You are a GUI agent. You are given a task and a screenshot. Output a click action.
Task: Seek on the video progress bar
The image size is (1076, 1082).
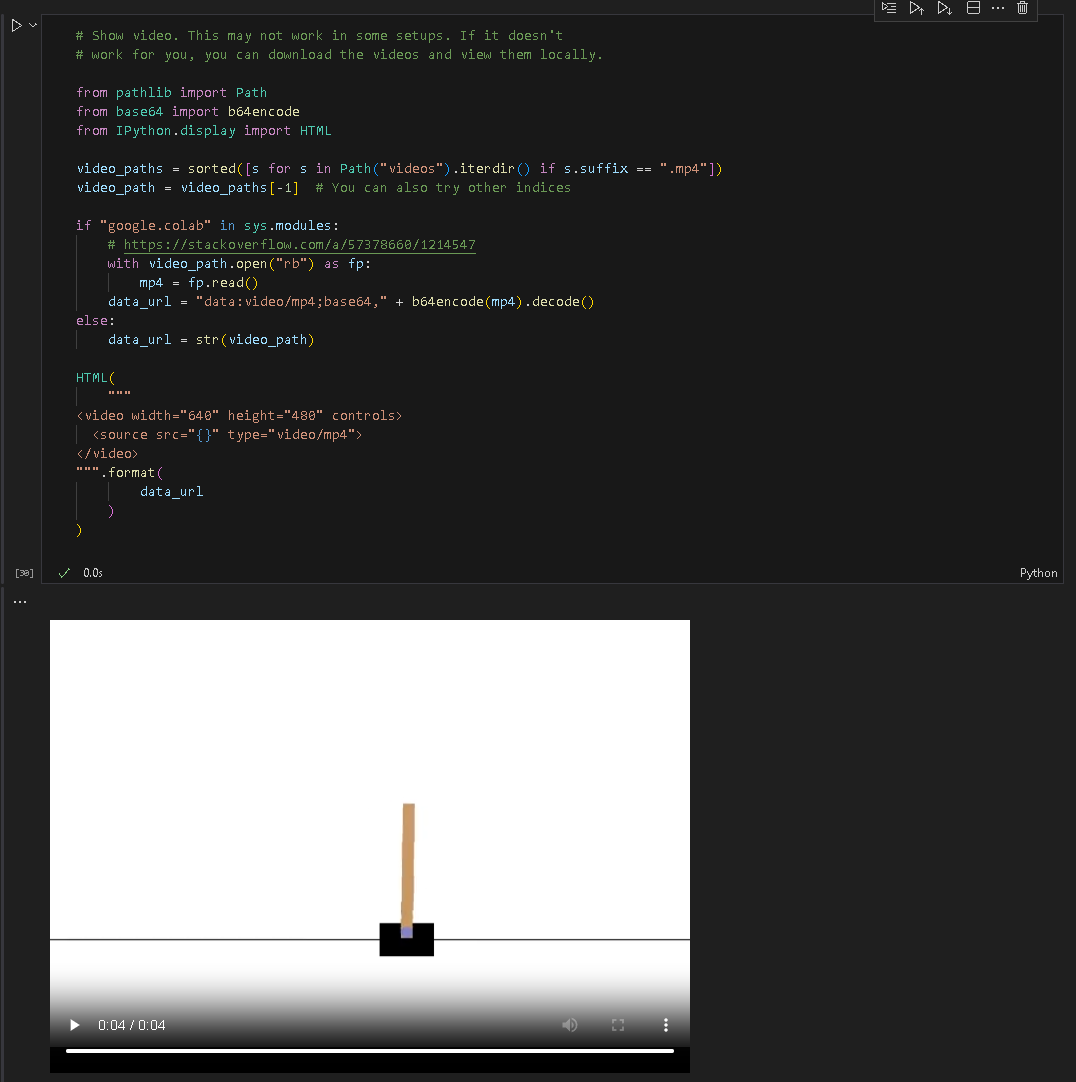[x=369, y=1051]
